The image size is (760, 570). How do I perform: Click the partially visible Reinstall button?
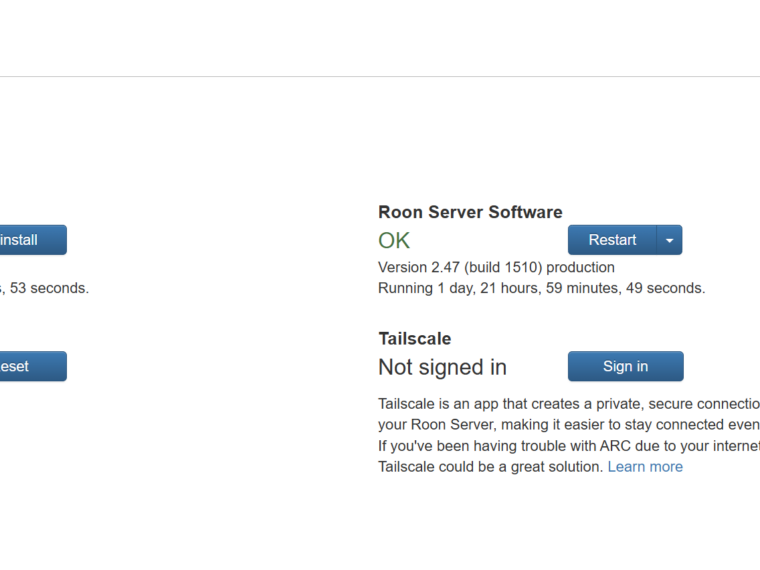point(33,240)
